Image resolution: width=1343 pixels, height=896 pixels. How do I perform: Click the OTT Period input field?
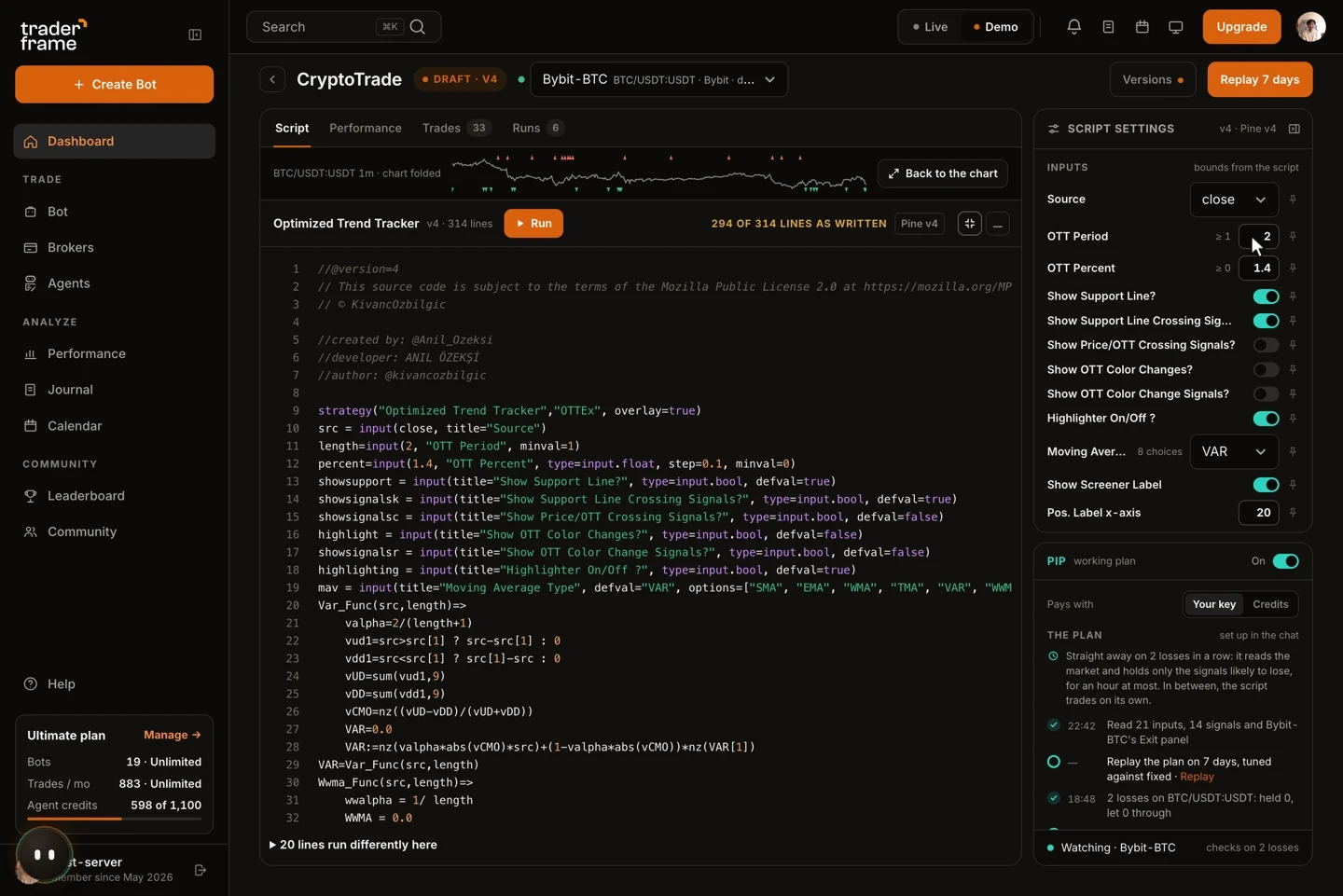(x=1258, y=237)
